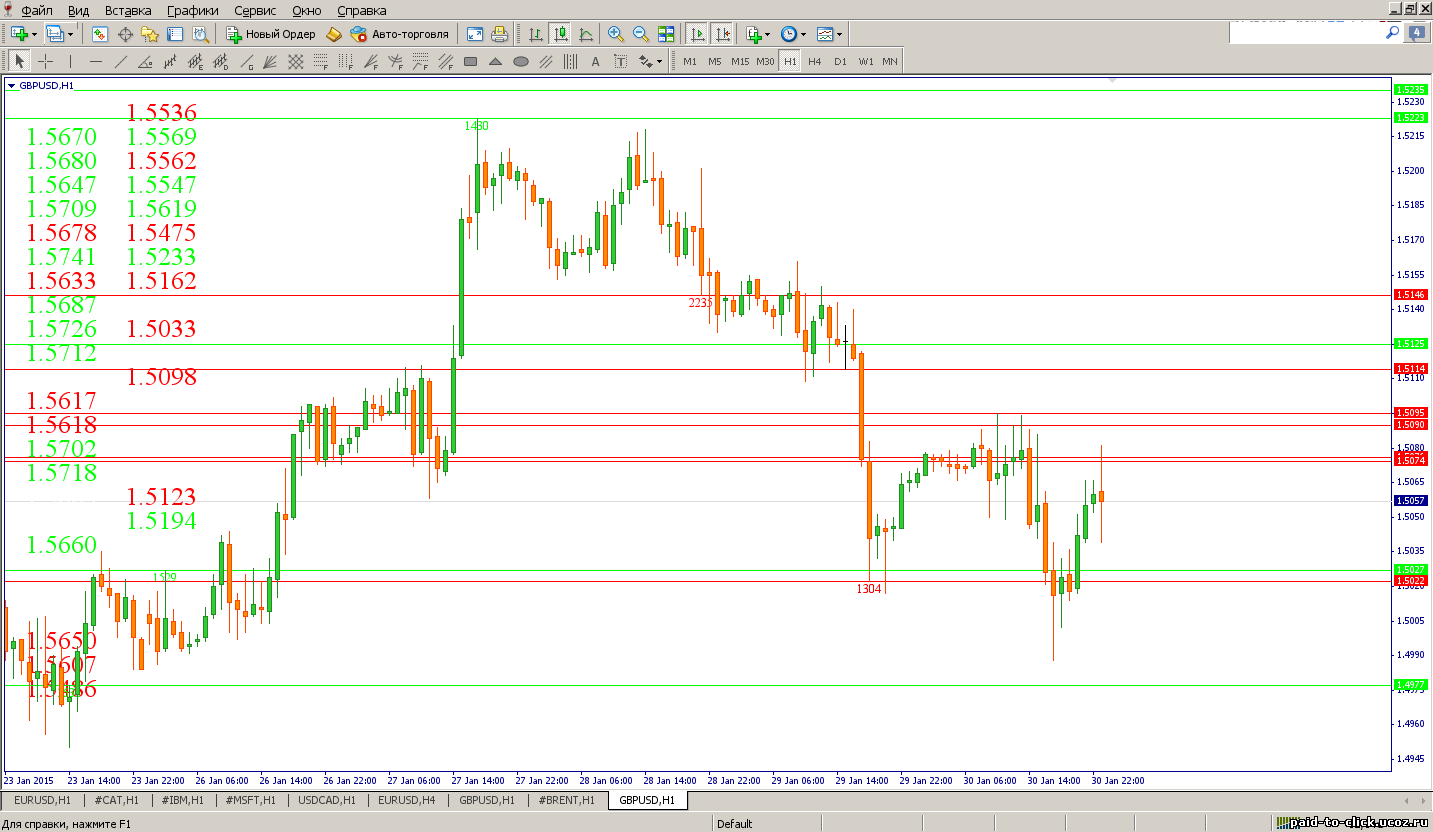Tile windows with the grid icon
Viewport: 1433px width, 832px height.
coord(665,34)
